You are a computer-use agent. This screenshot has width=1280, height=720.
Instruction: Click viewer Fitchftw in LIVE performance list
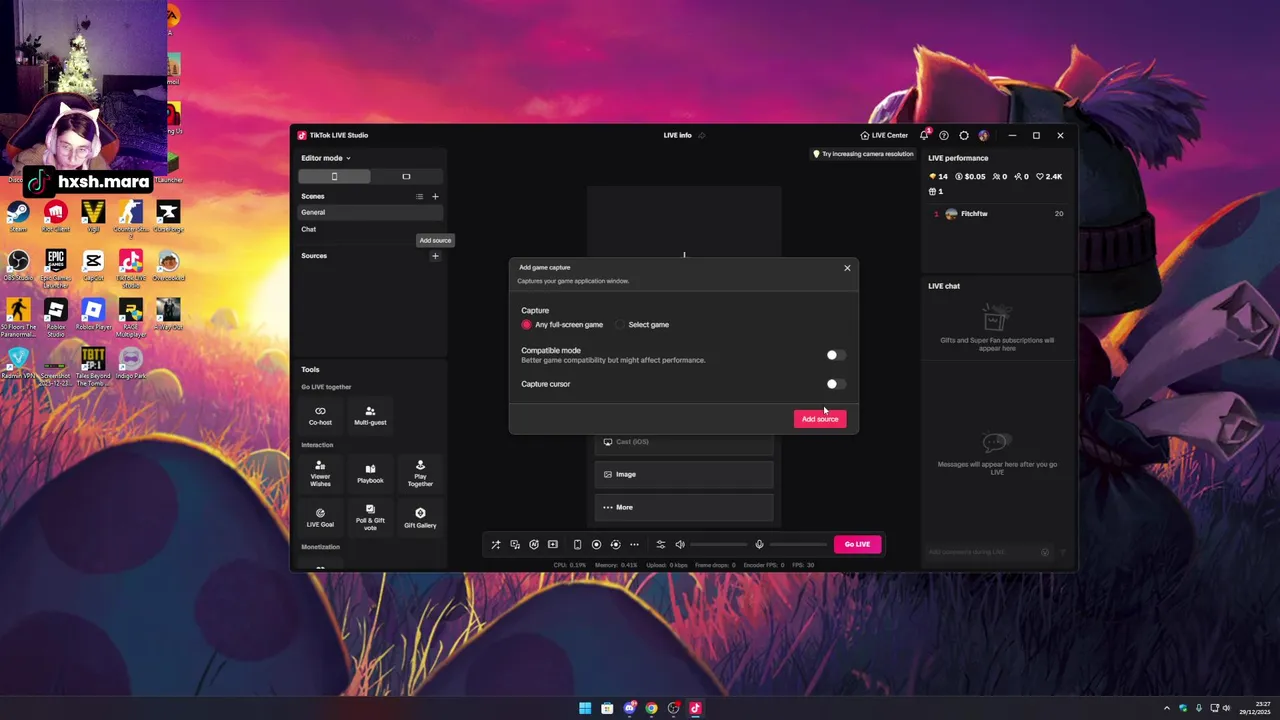point(998,213)
